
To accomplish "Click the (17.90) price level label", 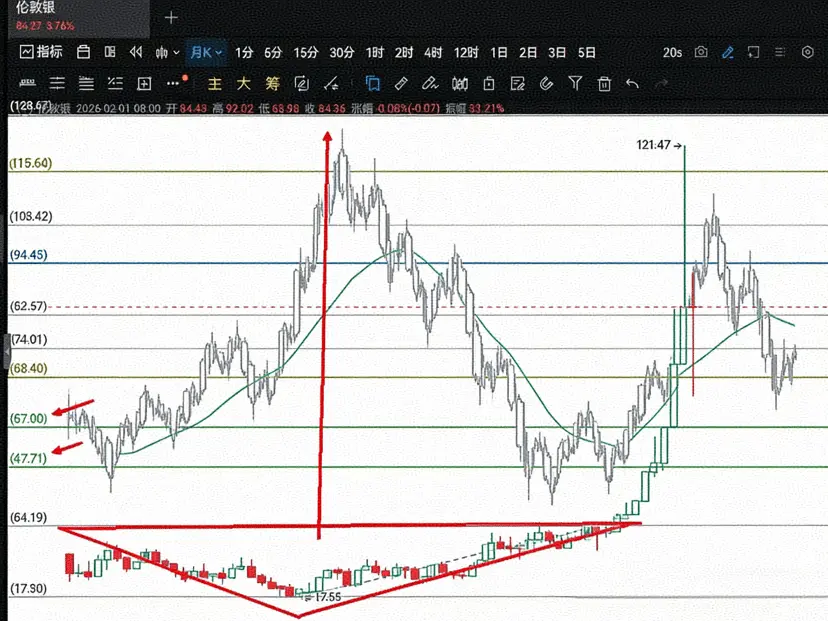I will 29,588.
